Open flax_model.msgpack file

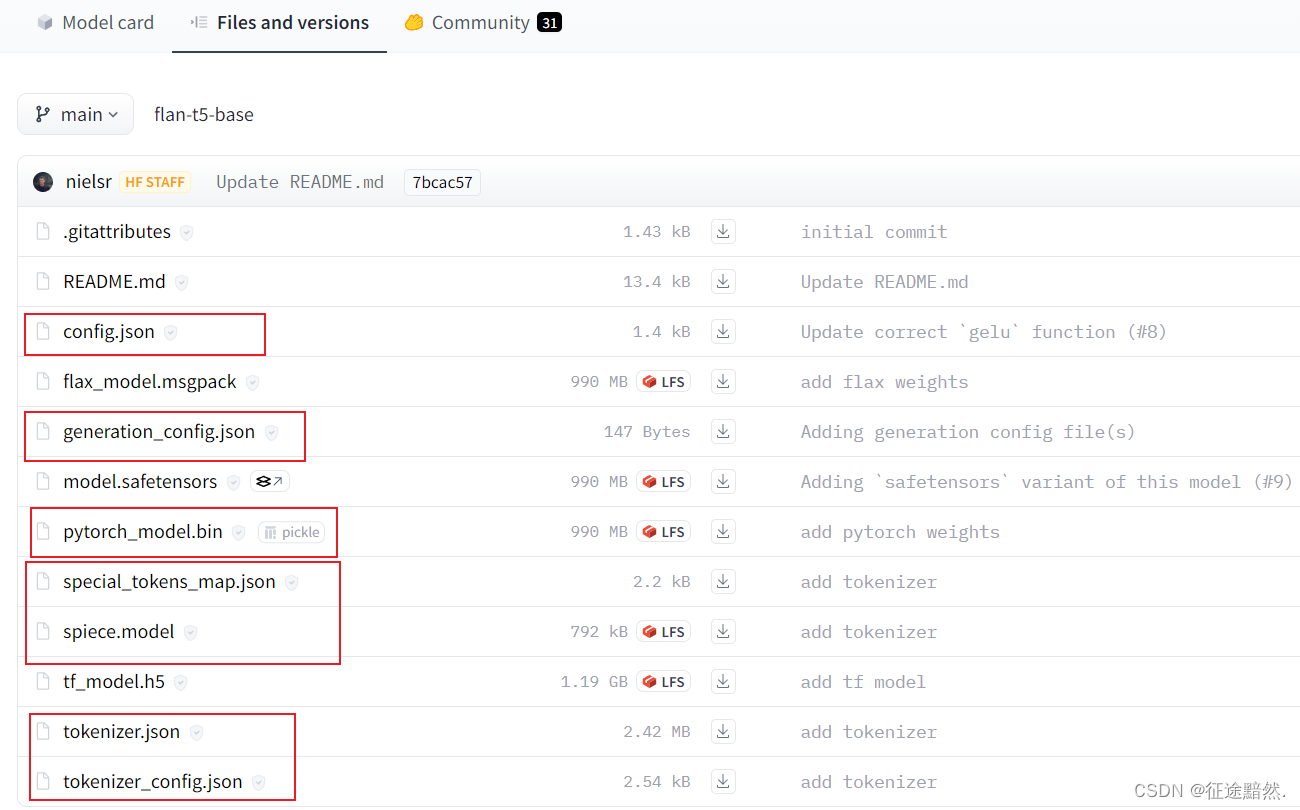pos(150,382)
